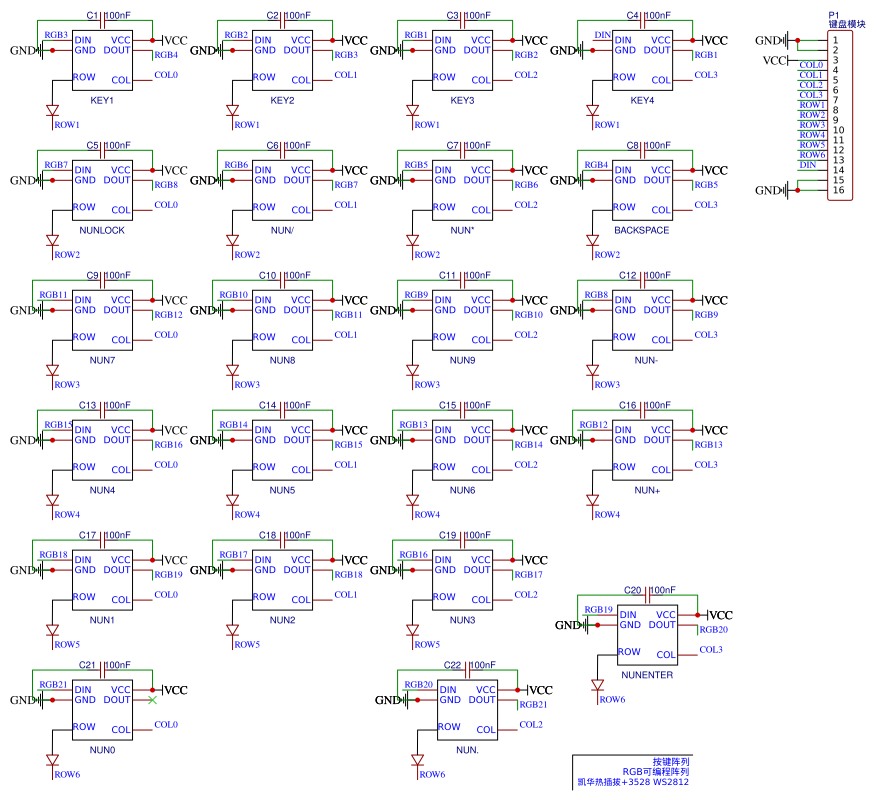Image resolution: width=876 pixels, height=800 pixels.
Task: Select the diode symbol below the NUNENTER block
Action: (597, 686)
